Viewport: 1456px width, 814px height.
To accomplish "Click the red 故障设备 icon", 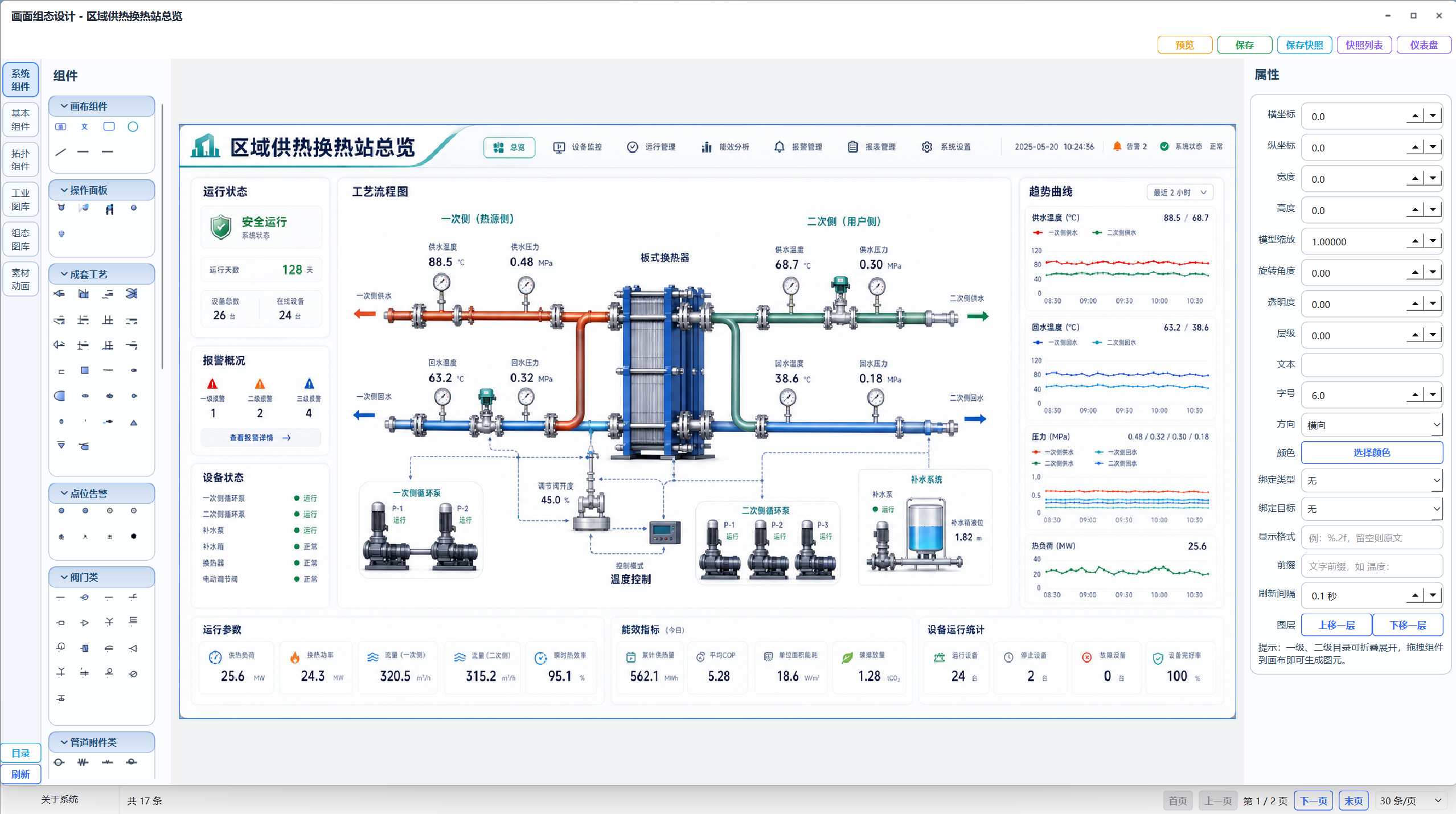I will pyautogui.click(x=1086, y=657).
